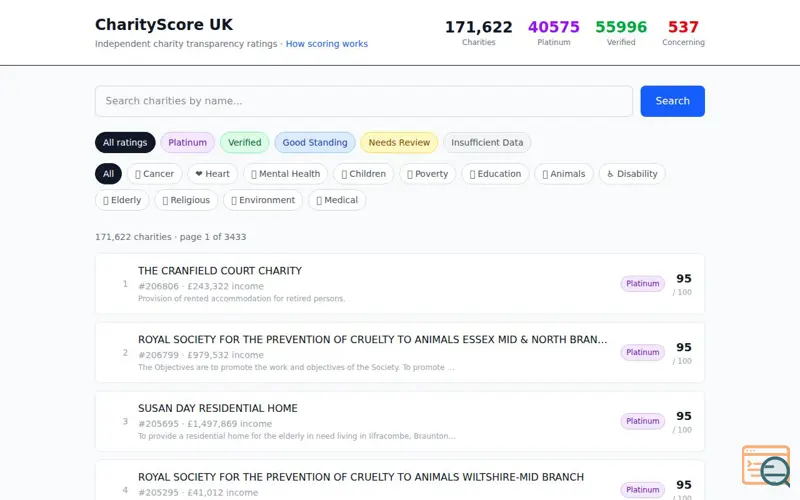
Task: Choose the Animals category filter
Action: click(x=564, y=173)
